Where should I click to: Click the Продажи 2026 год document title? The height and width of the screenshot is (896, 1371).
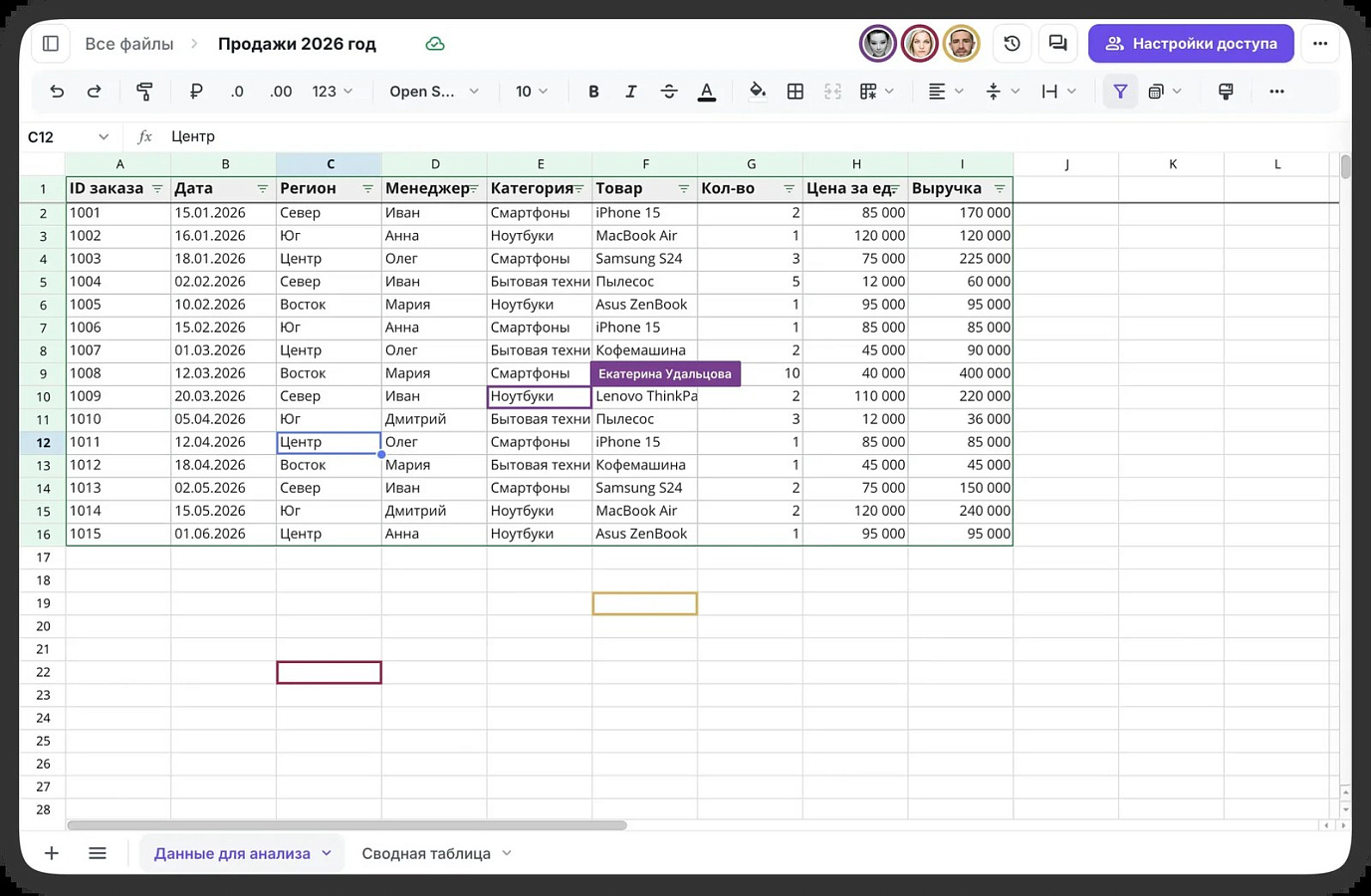click(297, 44)
